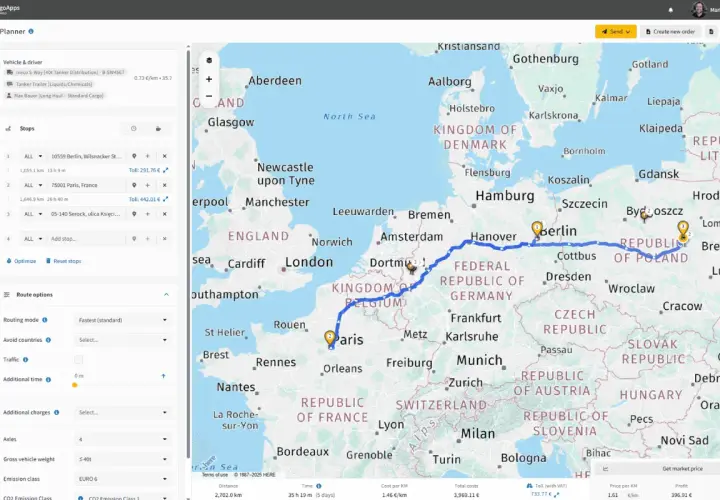Click the cargo icon in the Stops header
The height and width of the screenshot is (500, 720).
[x=158, y=129]
